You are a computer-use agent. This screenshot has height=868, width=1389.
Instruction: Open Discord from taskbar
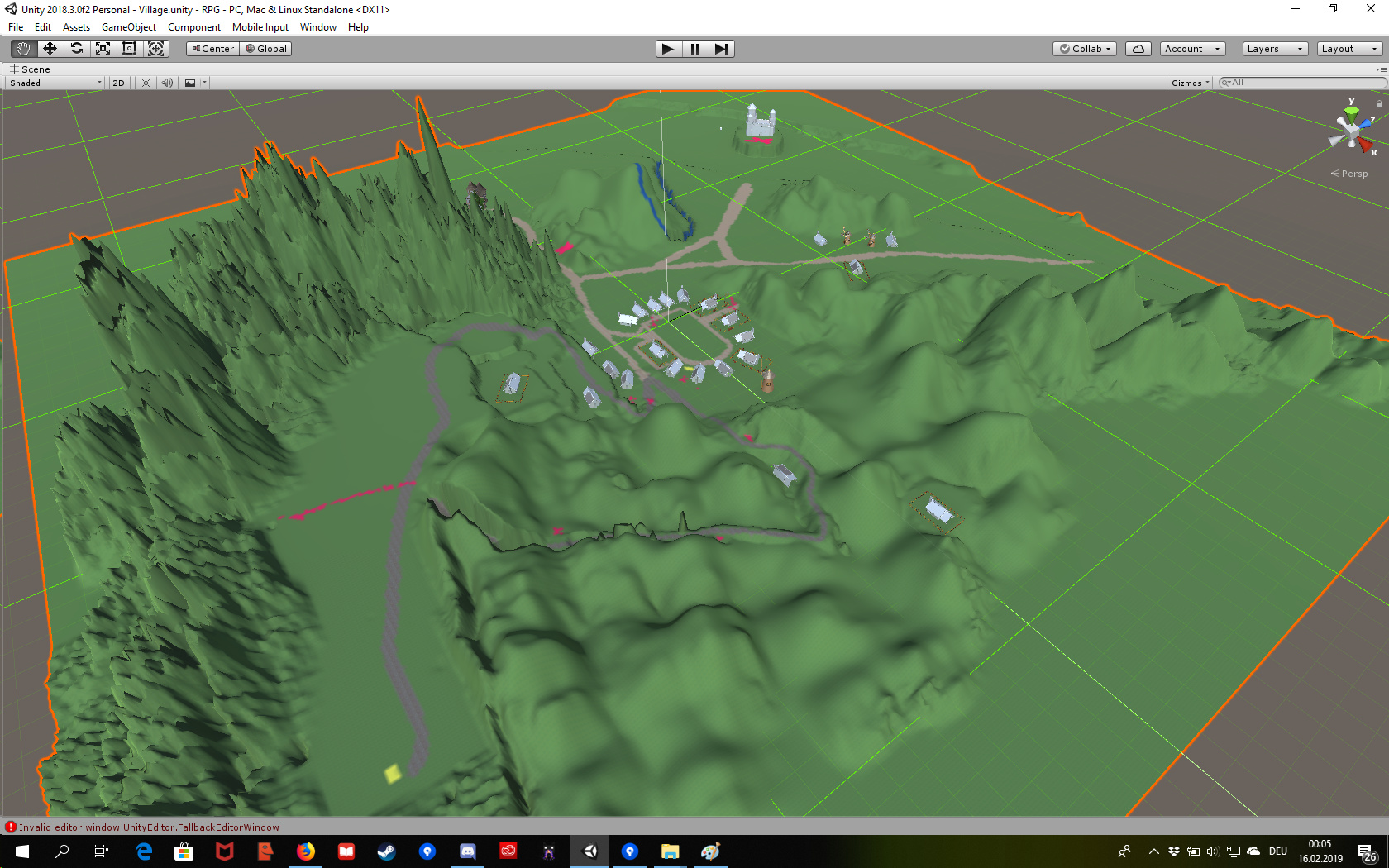468,851
